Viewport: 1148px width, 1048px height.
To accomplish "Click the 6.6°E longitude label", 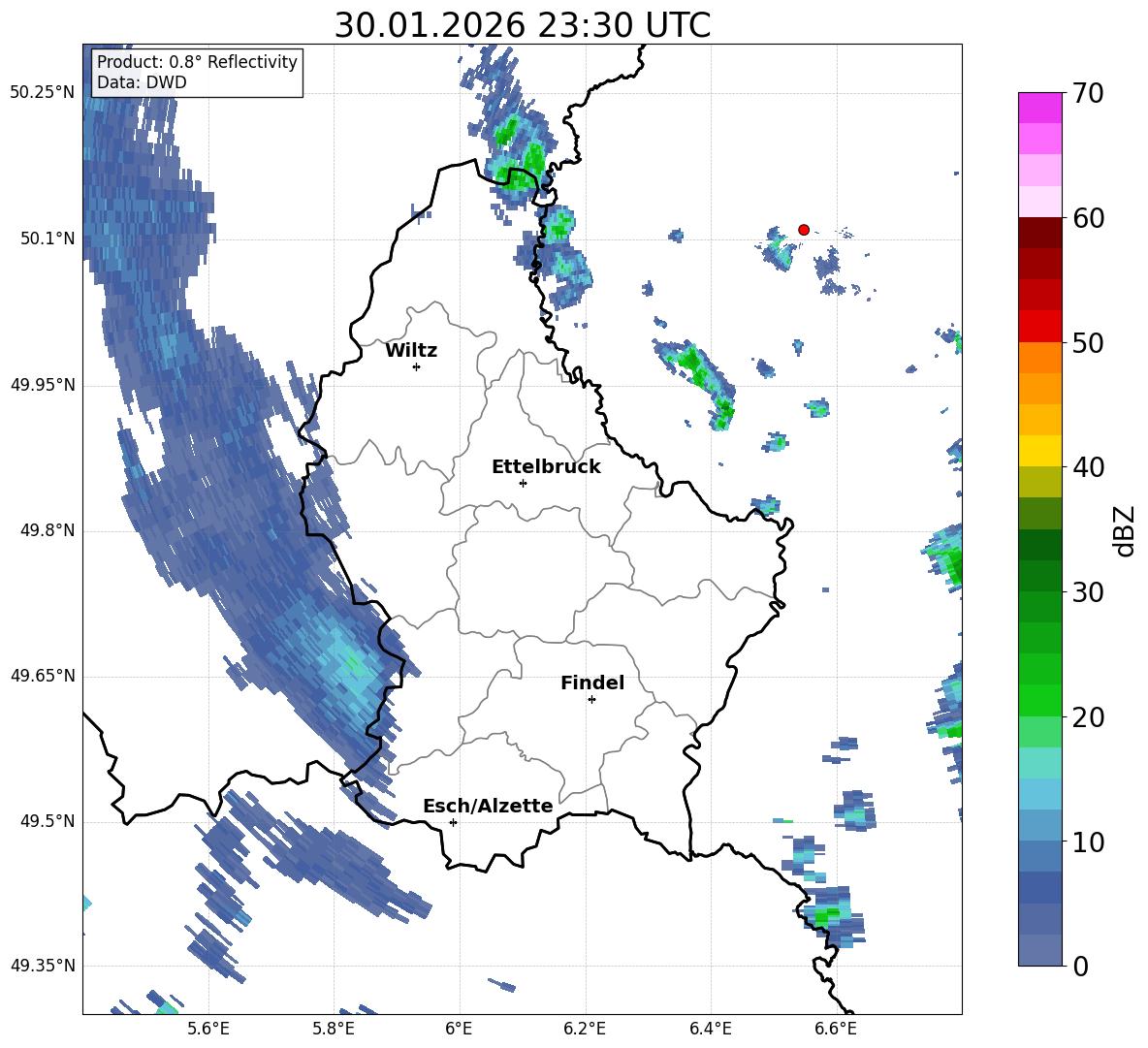I will pos(836,1029).
